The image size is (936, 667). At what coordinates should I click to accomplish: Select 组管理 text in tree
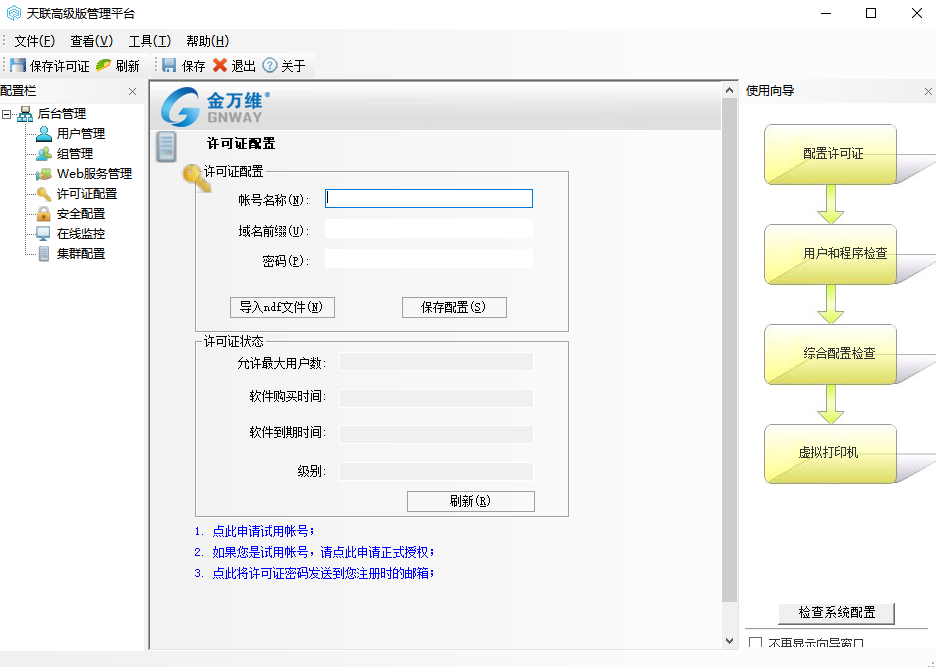pos(75,154)
